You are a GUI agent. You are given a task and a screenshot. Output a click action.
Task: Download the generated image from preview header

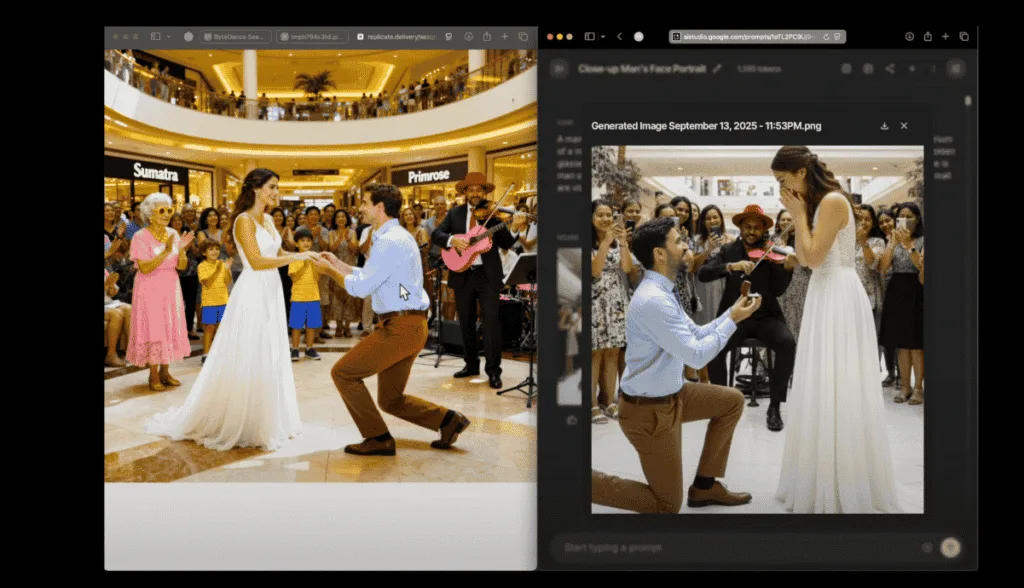point(884,126)
